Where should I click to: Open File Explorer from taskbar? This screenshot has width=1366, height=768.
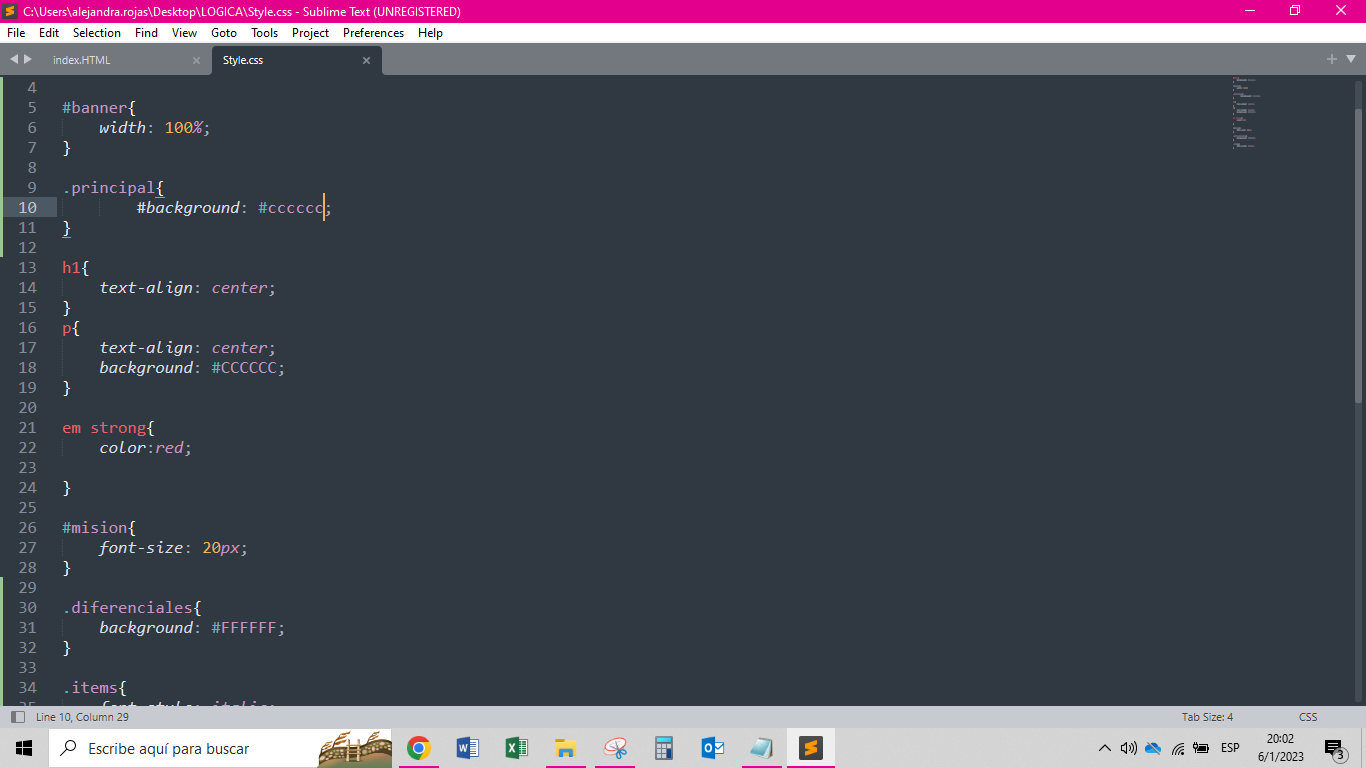click(x=565, y=748)
